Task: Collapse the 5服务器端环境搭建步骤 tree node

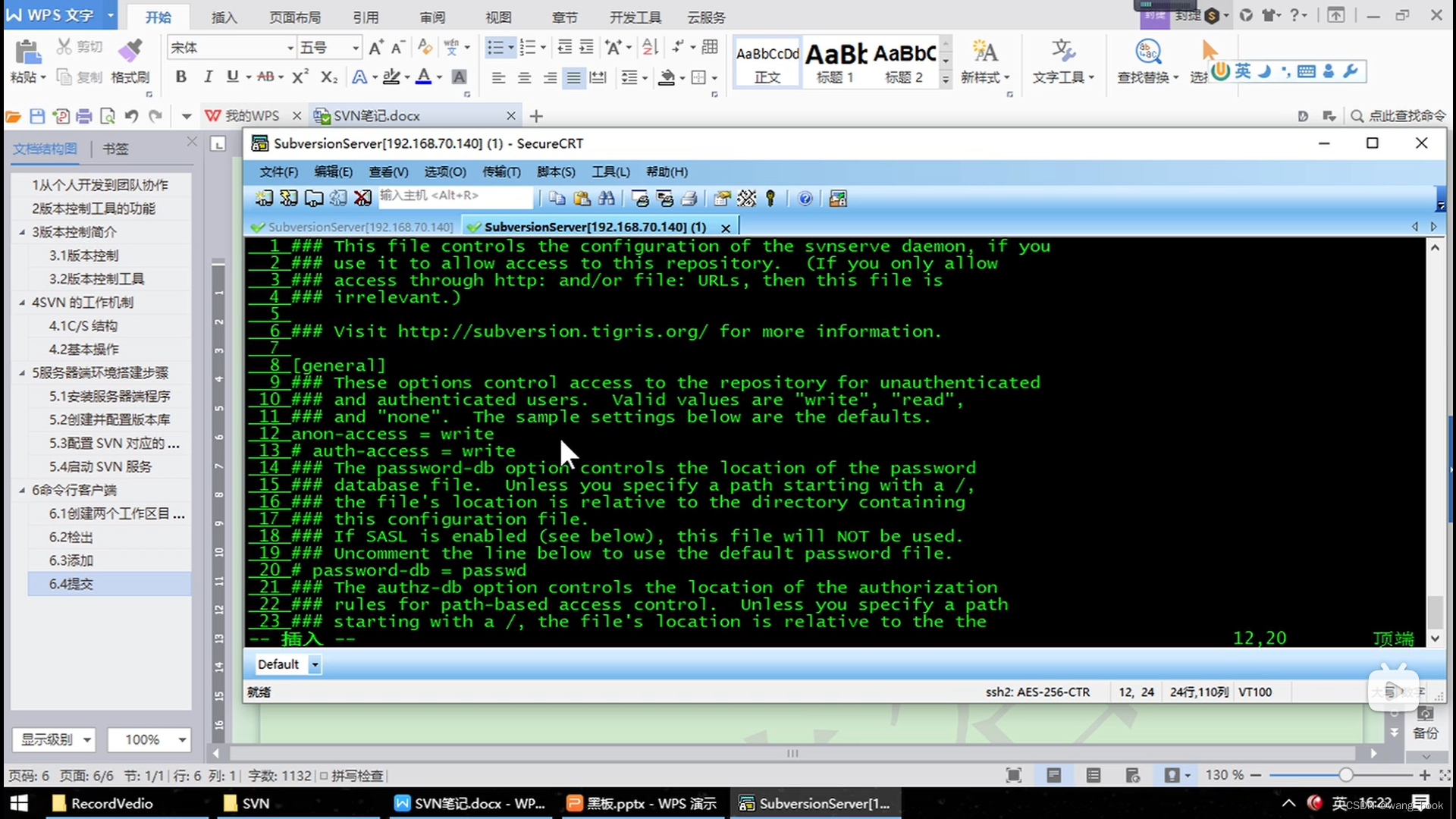Action: [x=22, y=372]
